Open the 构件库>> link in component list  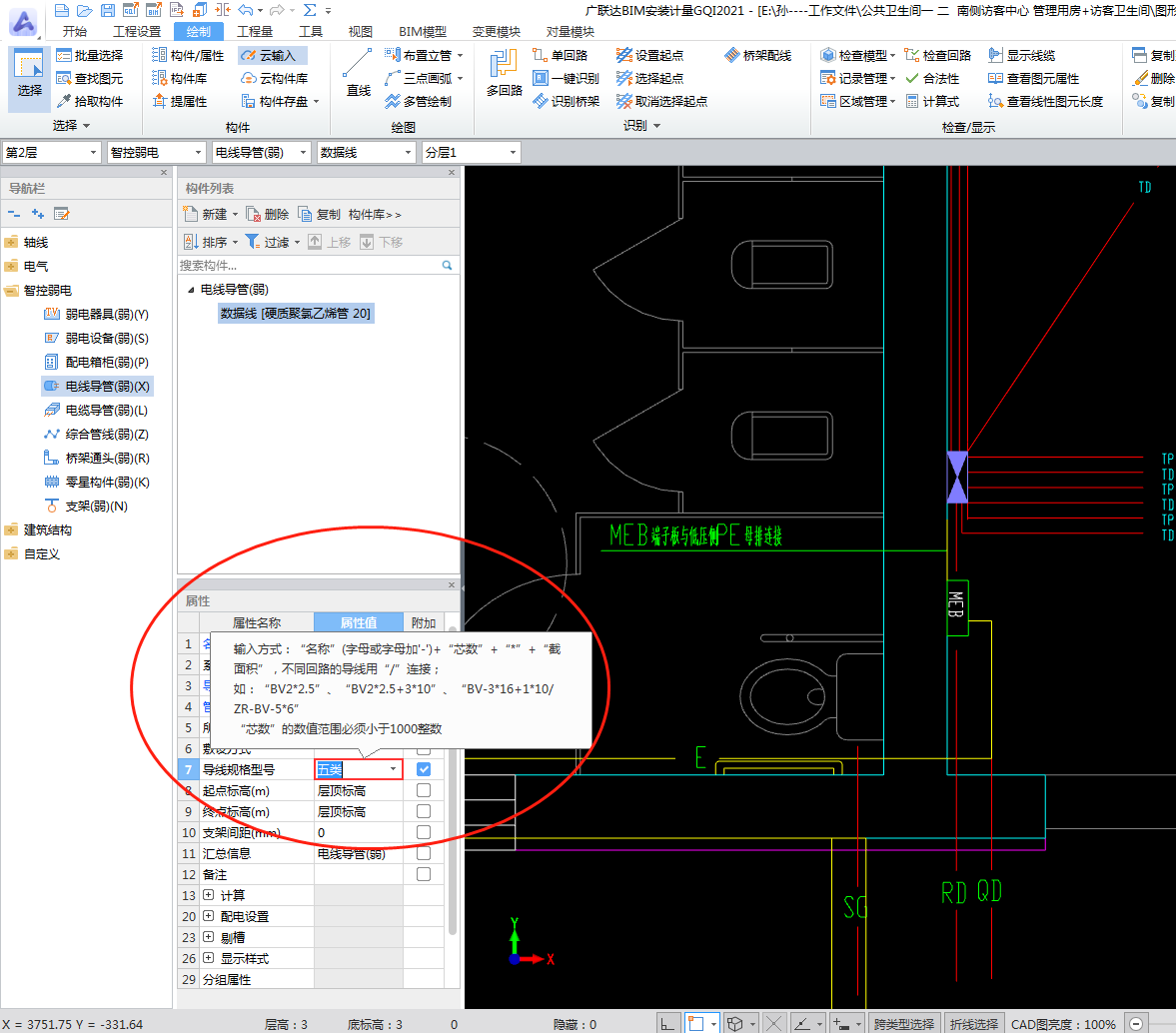point(375,215)
